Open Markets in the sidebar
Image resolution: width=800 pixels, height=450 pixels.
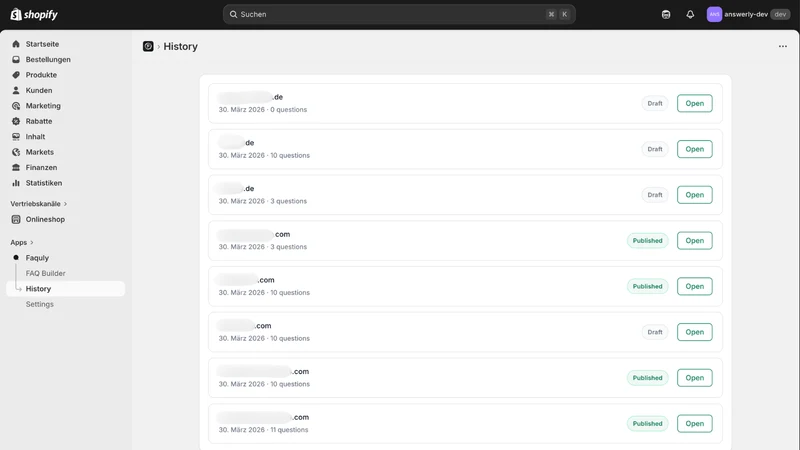coord(39,152)
